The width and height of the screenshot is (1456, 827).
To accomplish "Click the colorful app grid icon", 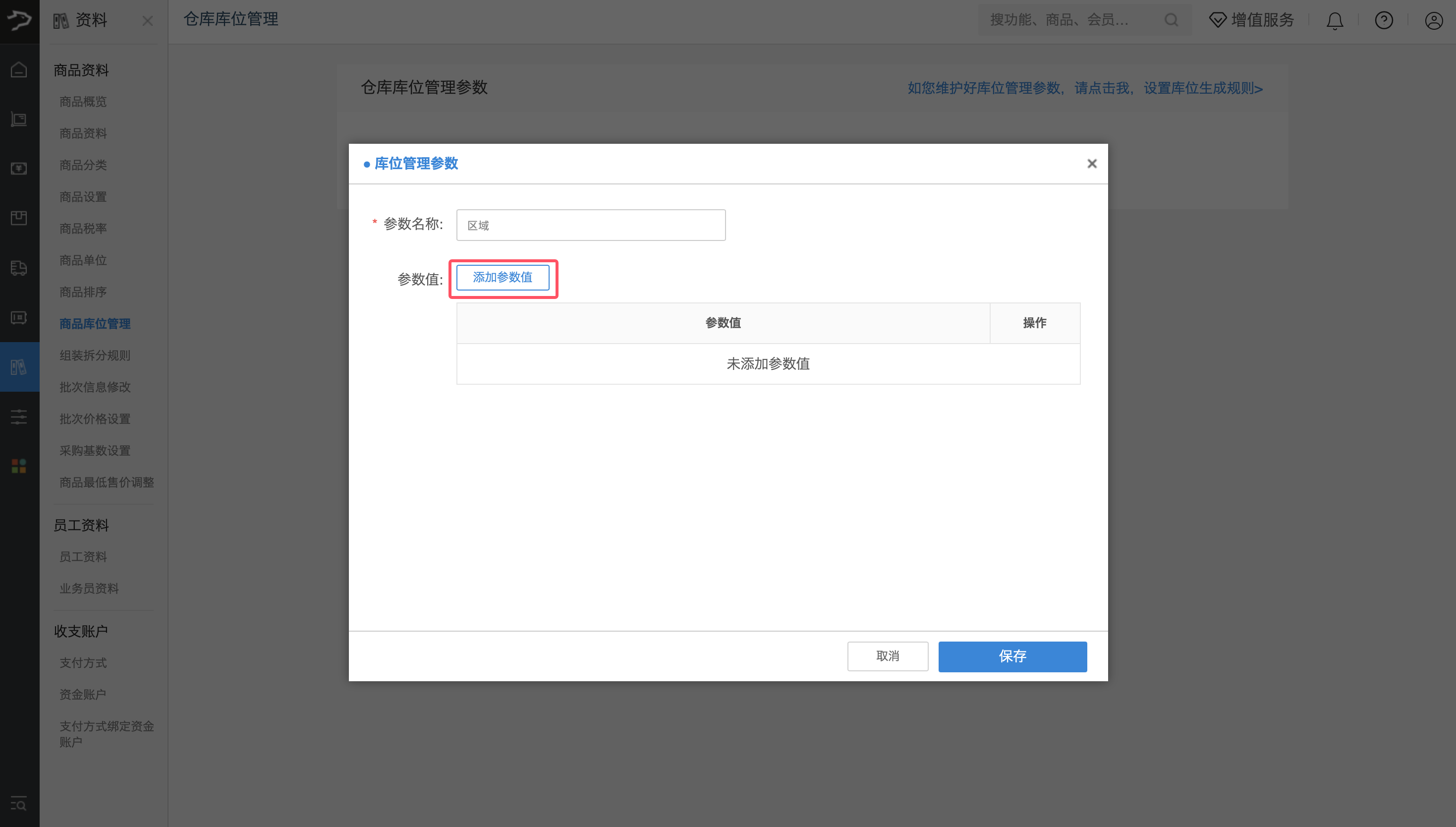I will [19, 466].
